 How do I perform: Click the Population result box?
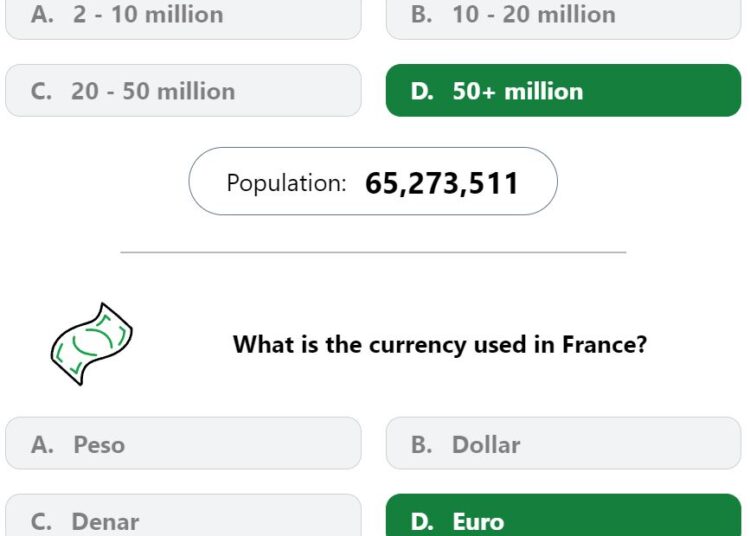click(373, 181)
